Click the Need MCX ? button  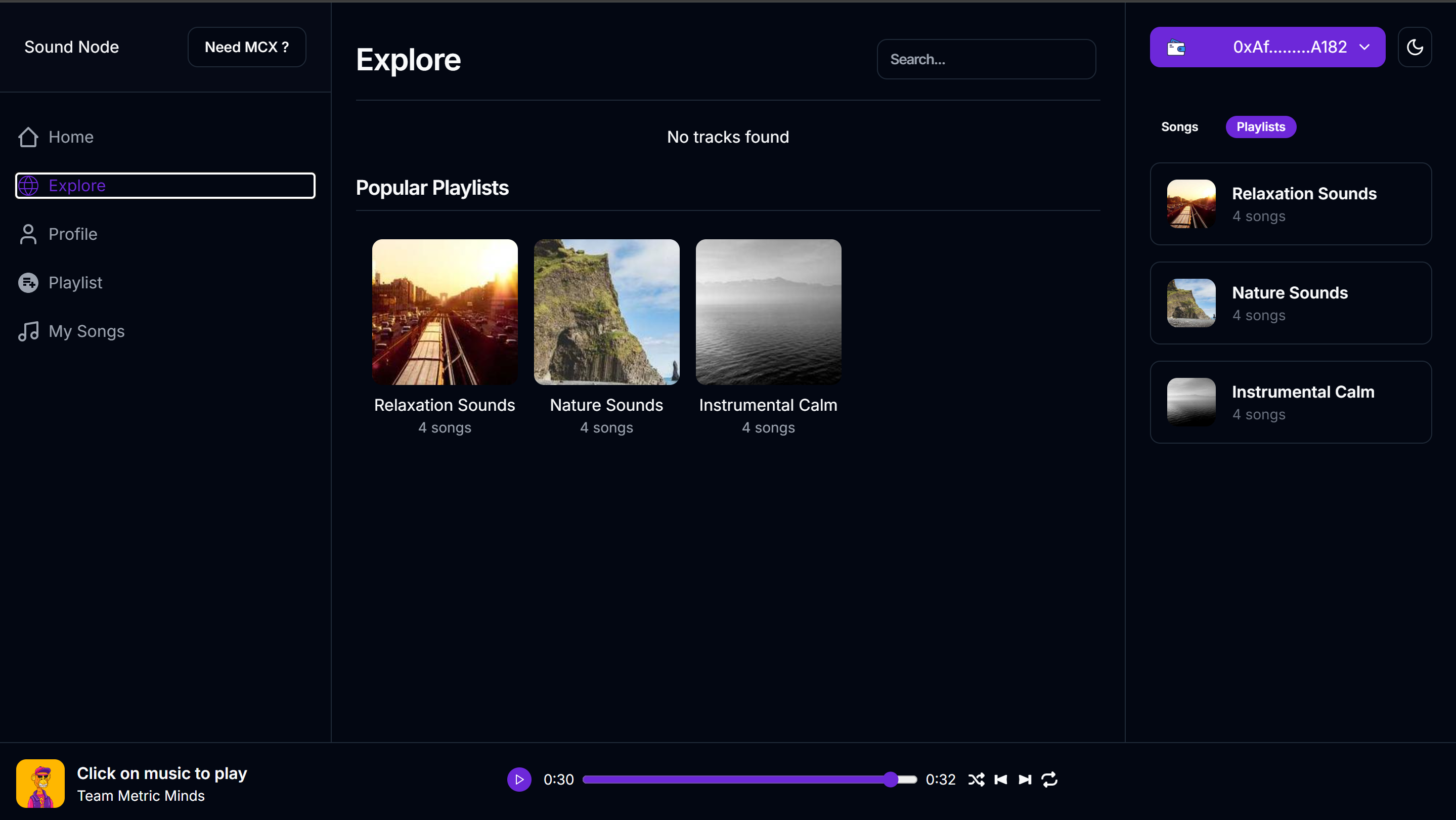[x=246, y=47]
